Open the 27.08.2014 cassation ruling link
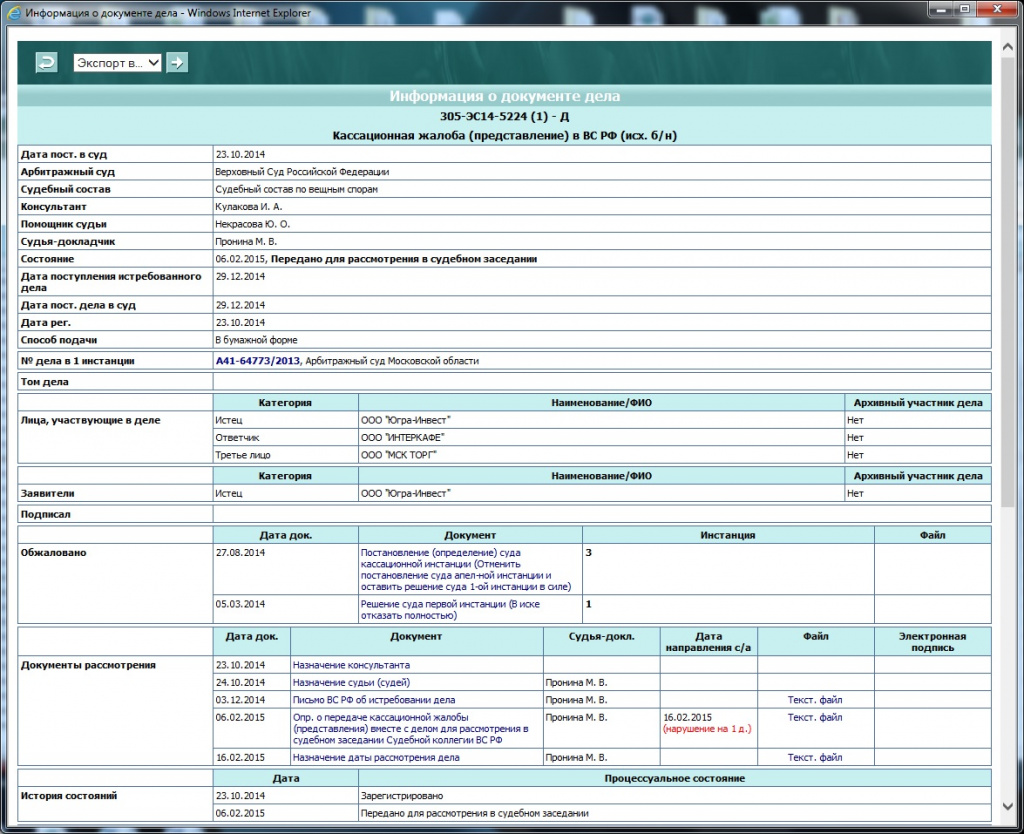The height and width of the screenshot is (834, 1024). pos(466,569)
